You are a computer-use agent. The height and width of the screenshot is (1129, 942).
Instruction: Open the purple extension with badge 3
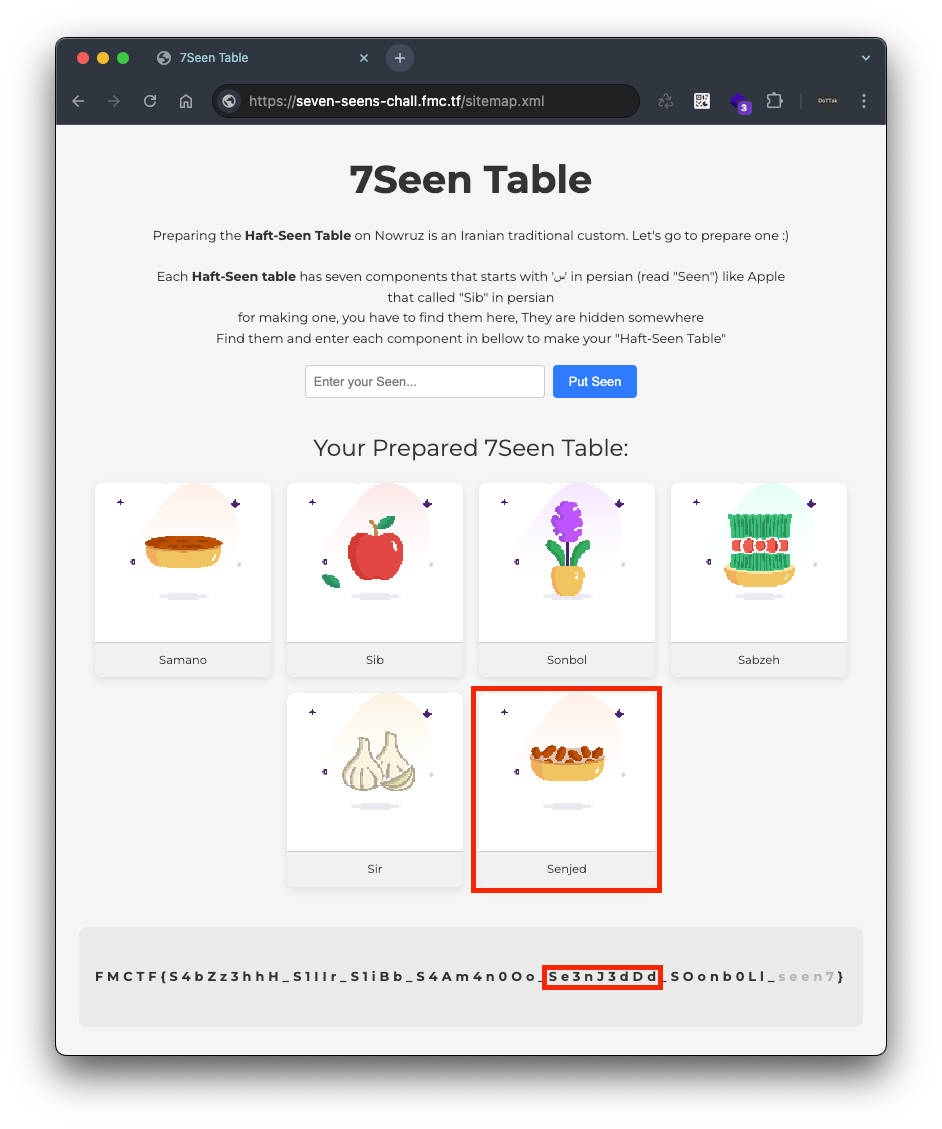740,103
